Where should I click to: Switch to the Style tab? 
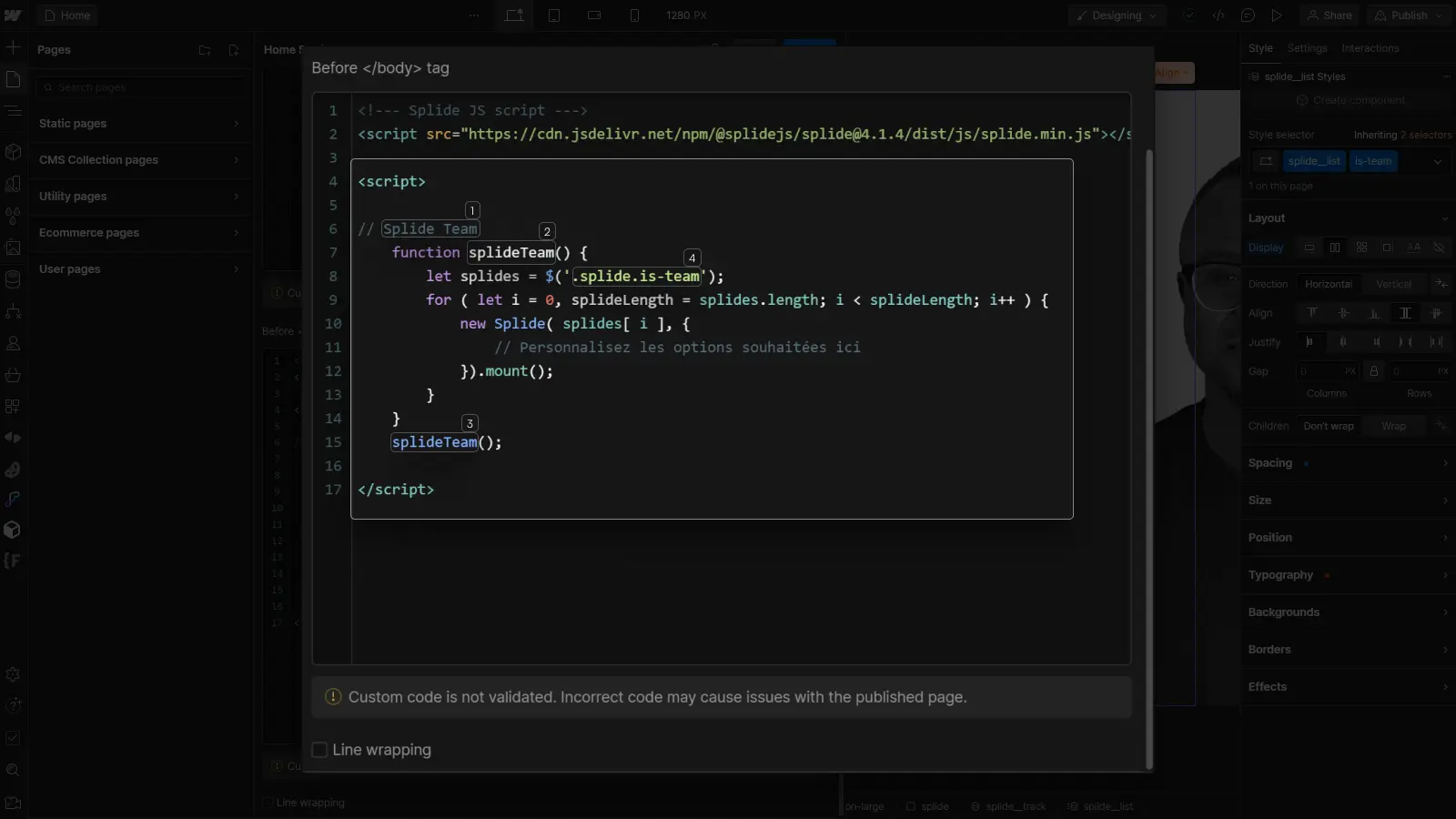(x=1260, y=48)
